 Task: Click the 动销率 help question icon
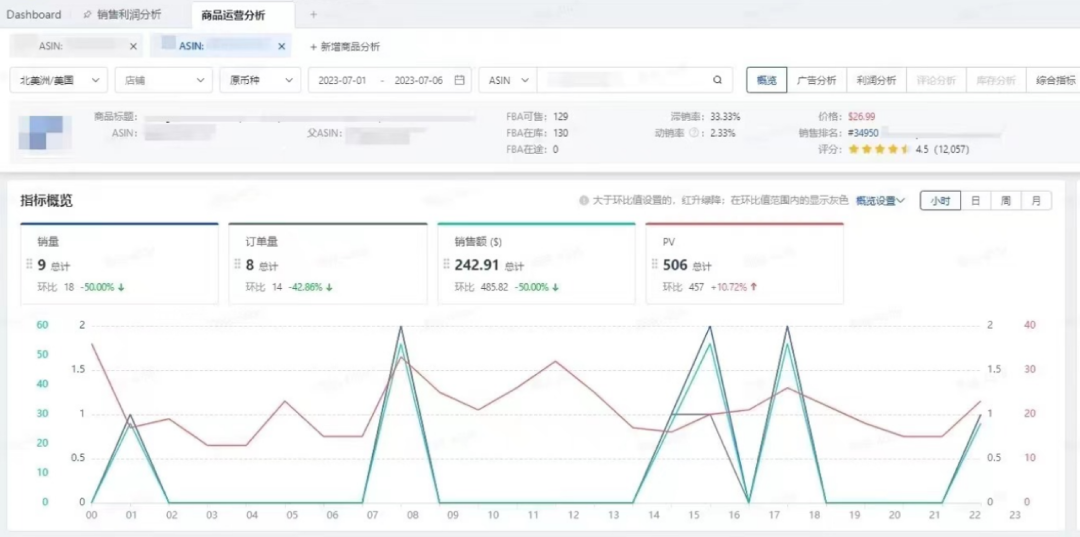(696, 133)
